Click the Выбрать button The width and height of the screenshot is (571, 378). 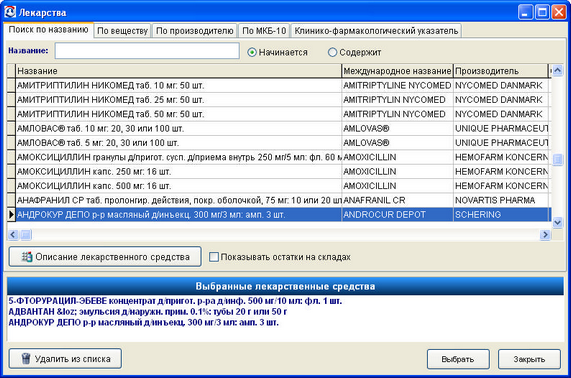coord(458,359)
